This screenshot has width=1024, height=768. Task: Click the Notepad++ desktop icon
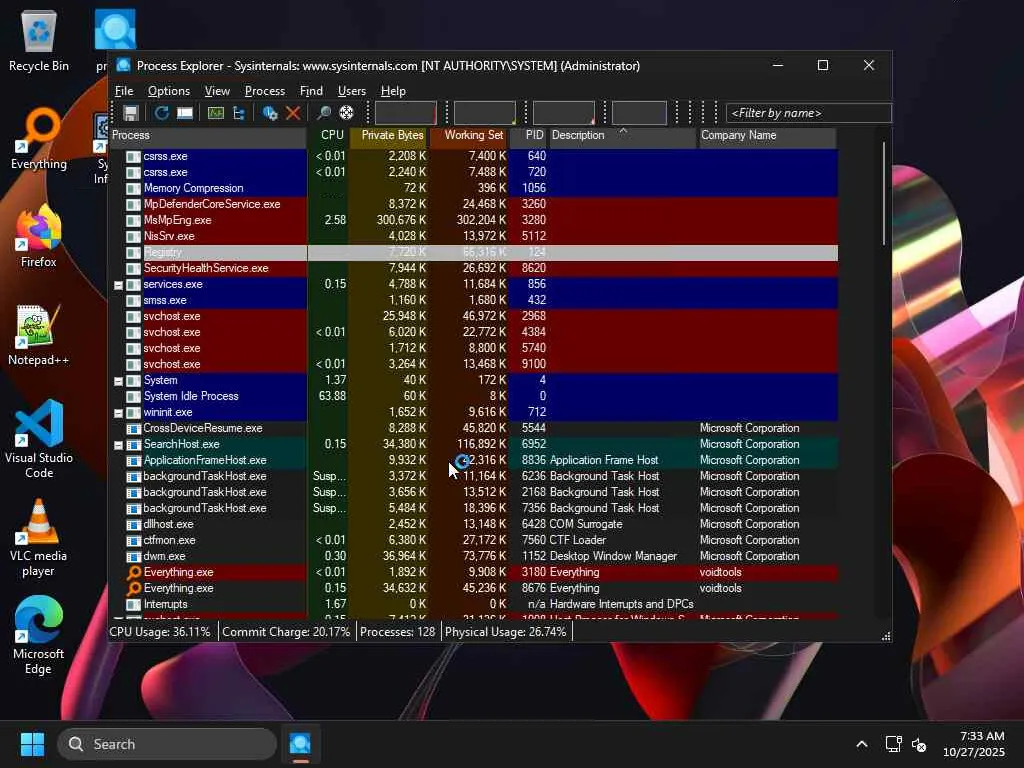pyautogui.click(x=39, y=335)
